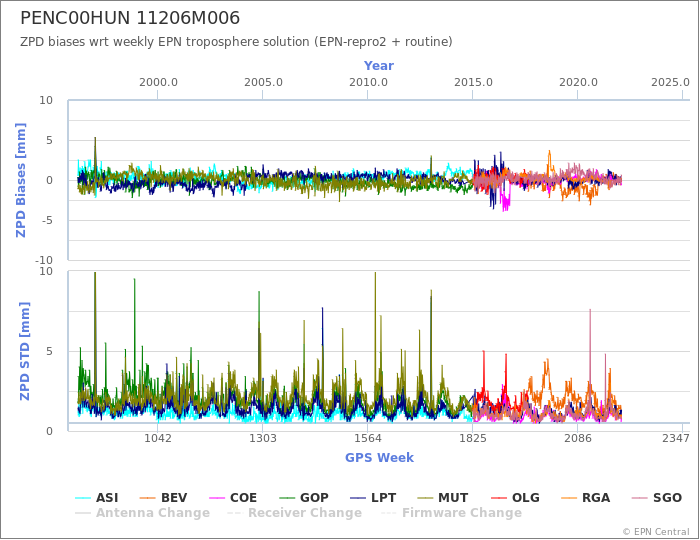Click the 2010.0 year tick label
This screenshot has width=700, height=540.
point(368,83)
